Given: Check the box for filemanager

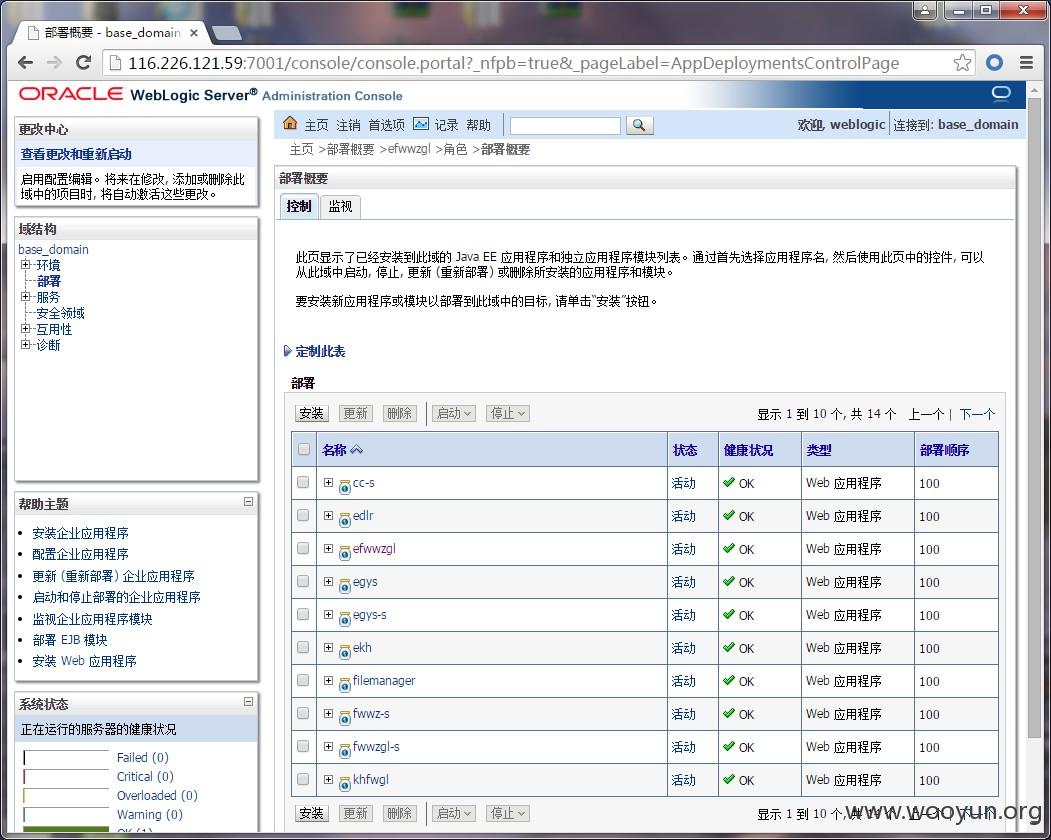Looking at the screenshot, I should (x=303, y=680).
